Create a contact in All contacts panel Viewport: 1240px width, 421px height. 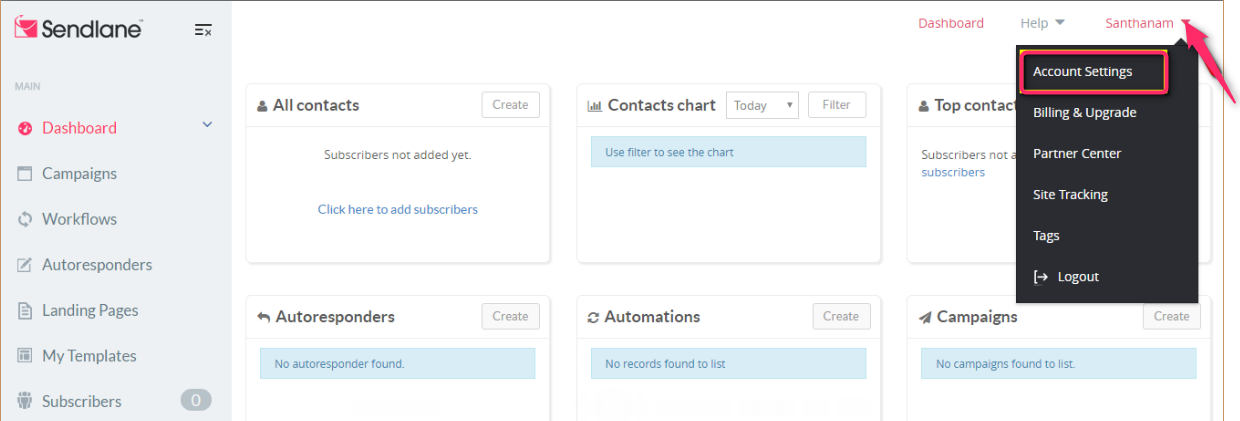(510, 105)
